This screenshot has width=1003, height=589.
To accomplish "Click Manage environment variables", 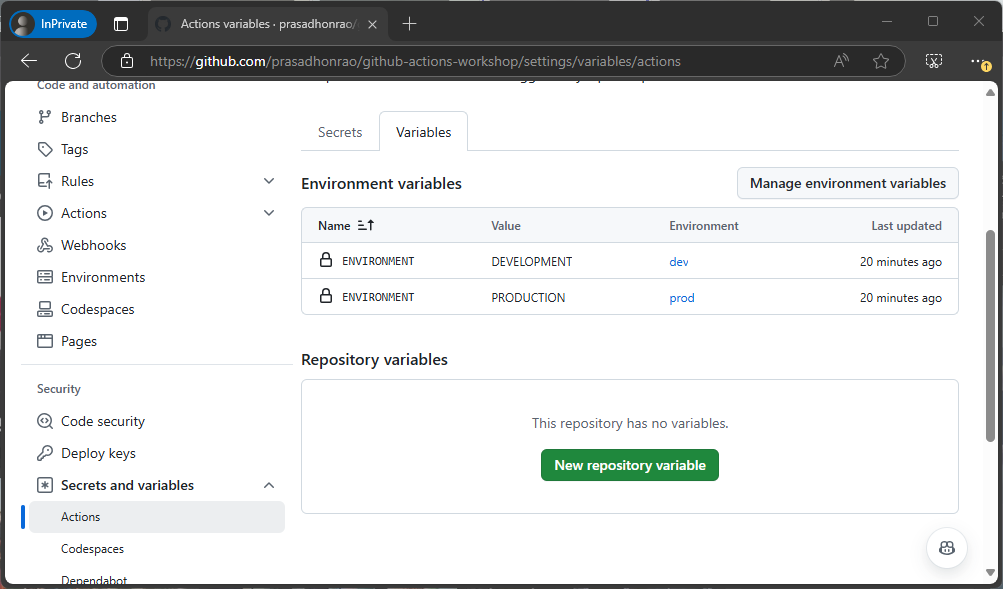I will tap(846, 183).
